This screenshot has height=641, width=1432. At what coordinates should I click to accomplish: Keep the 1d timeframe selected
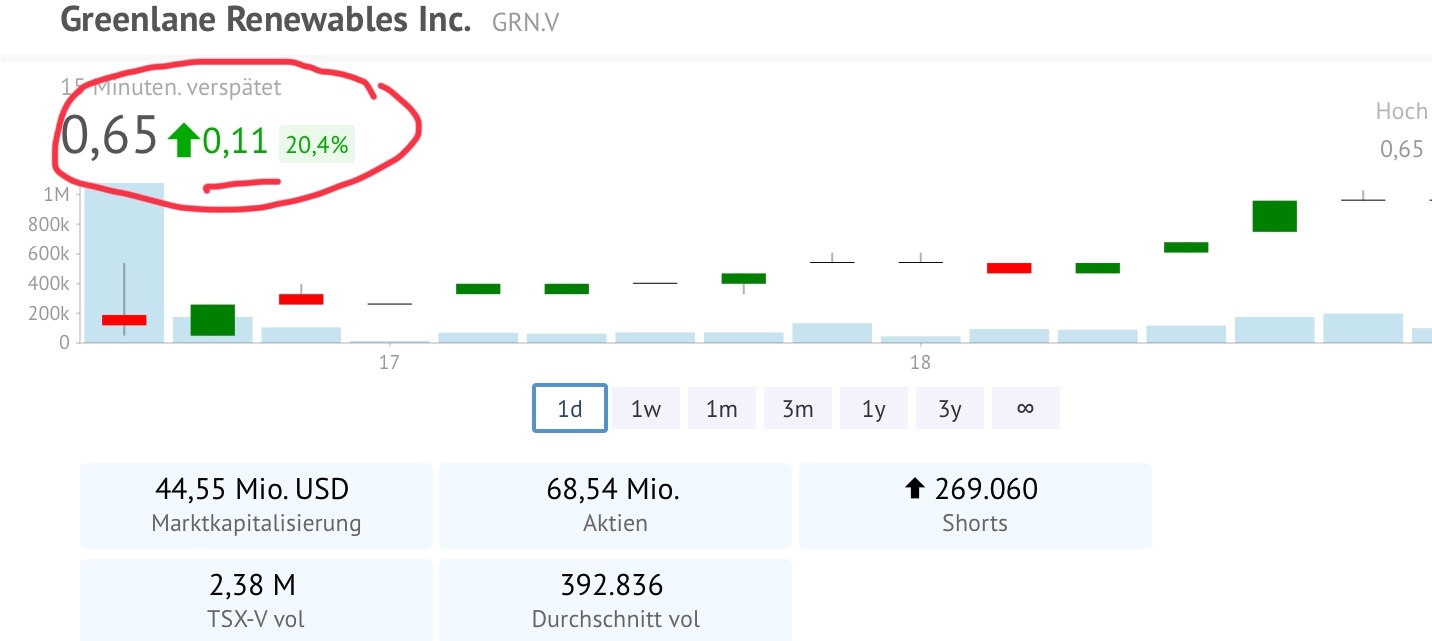[x=569, y=407]
